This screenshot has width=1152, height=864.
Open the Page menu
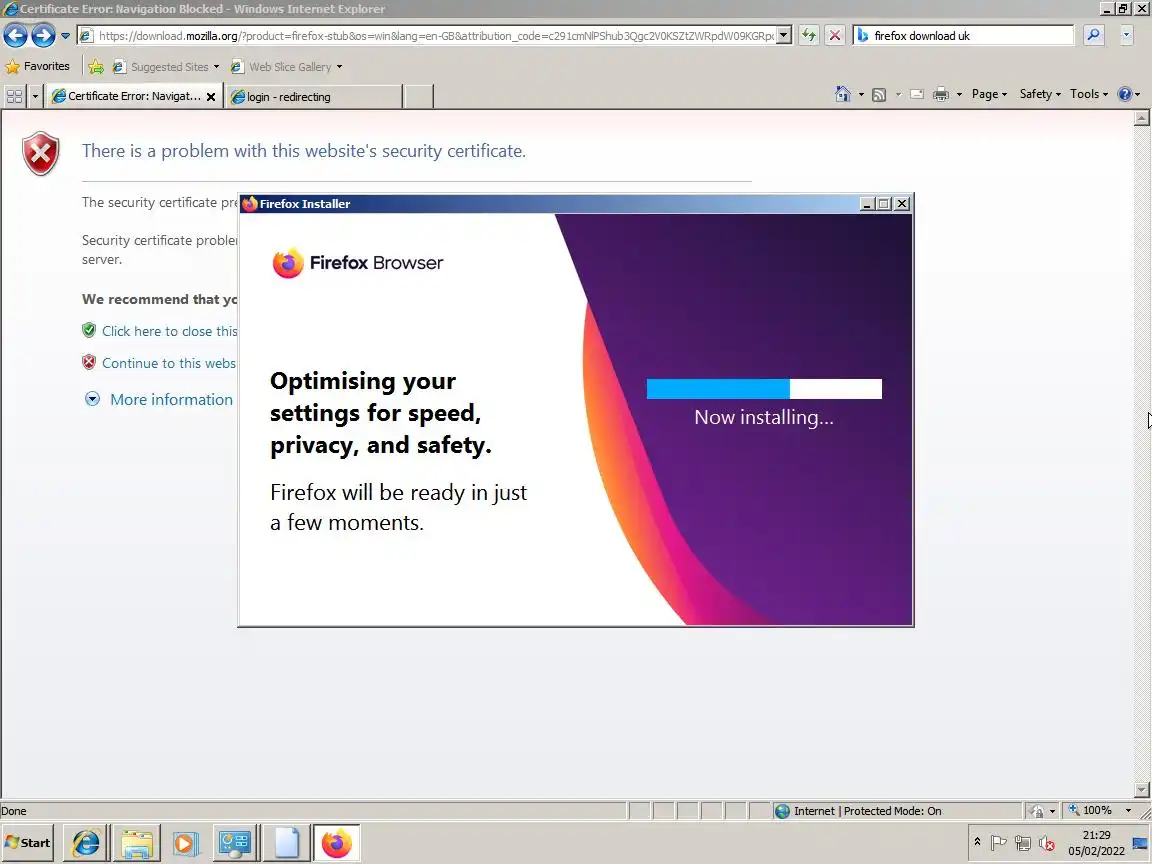pos(989,94)
